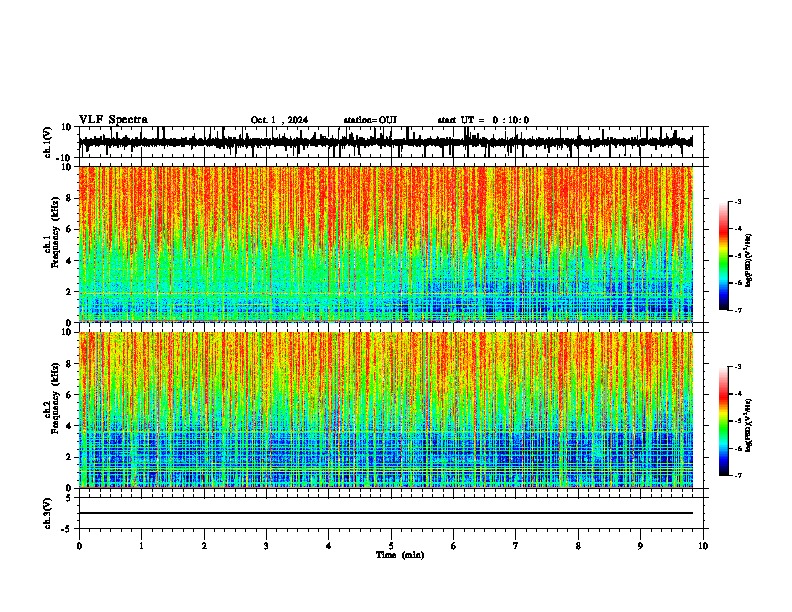Click the '-7' label on ch.1 color scale

point(738,310)
